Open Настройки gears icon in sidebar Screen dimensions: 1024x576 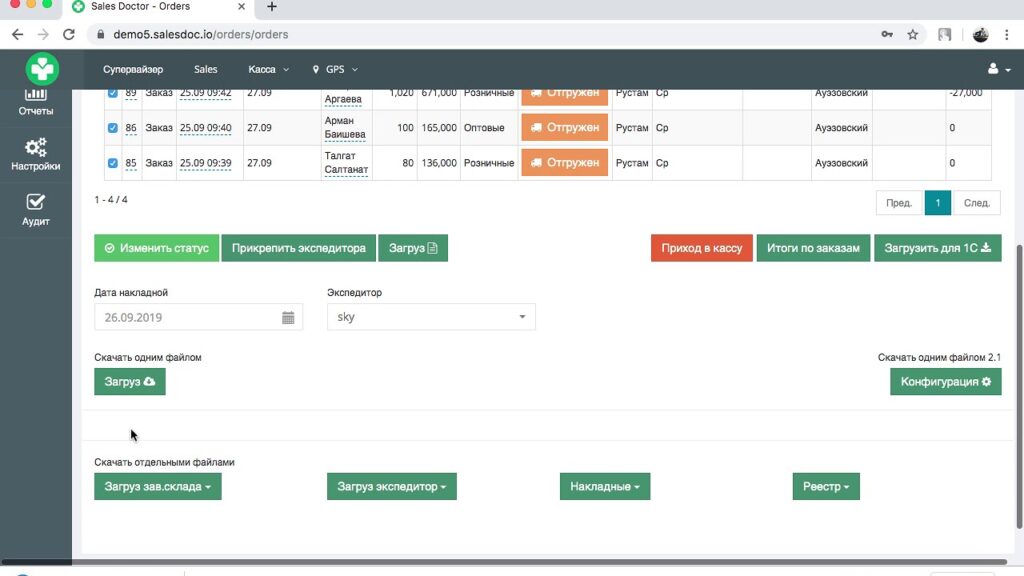point(36,147)
